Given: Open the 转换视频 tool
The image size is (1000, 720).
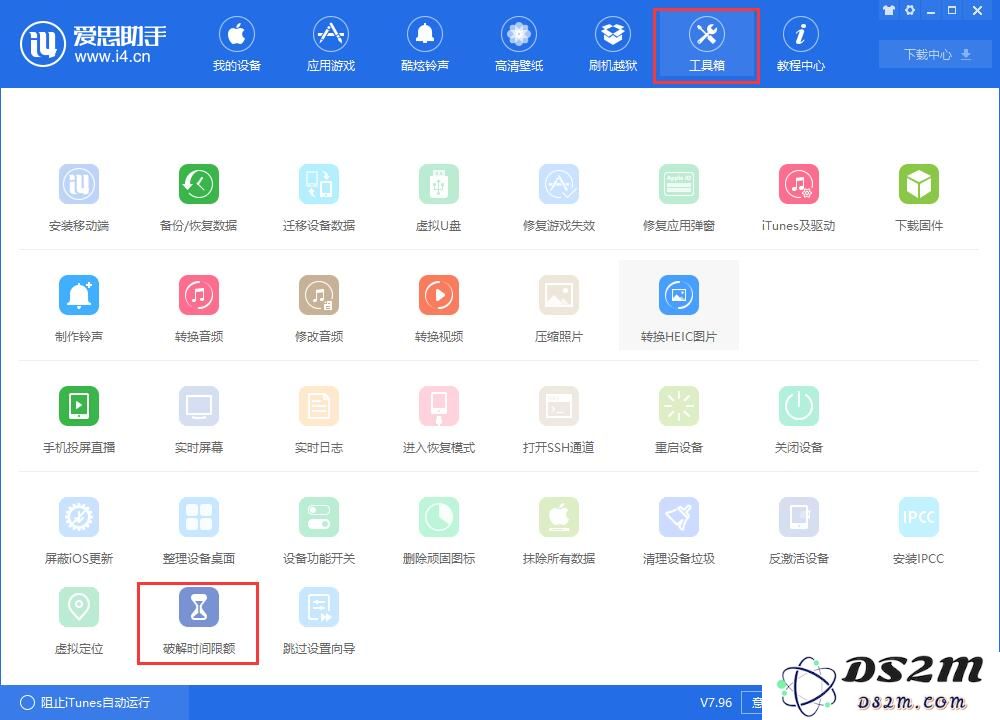Looking at the screenshot, I should [438, 309].
